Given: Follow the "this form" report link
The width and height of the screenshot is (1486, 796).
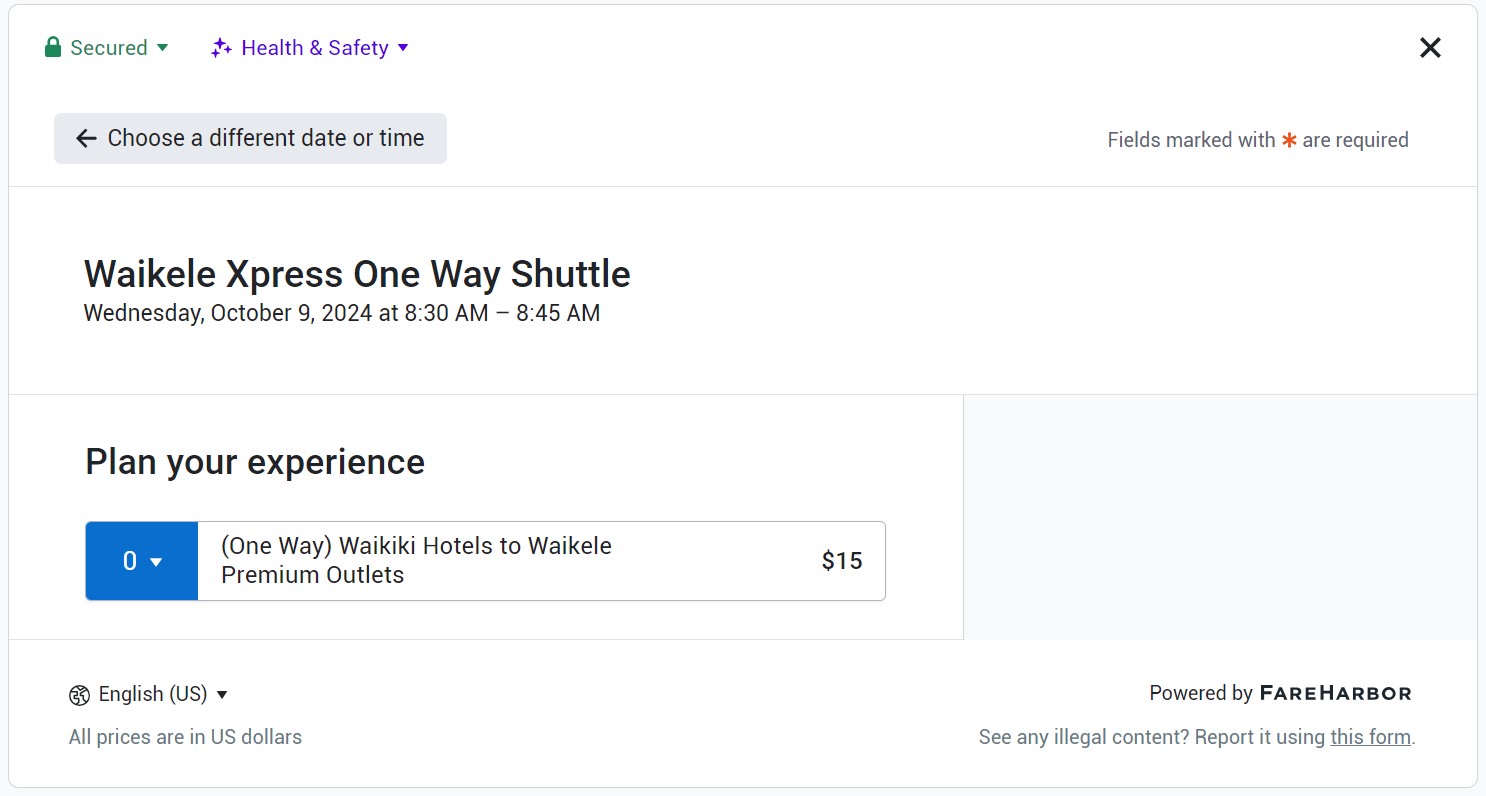Looking at the screenshot, I should [x=1370, y=737].
